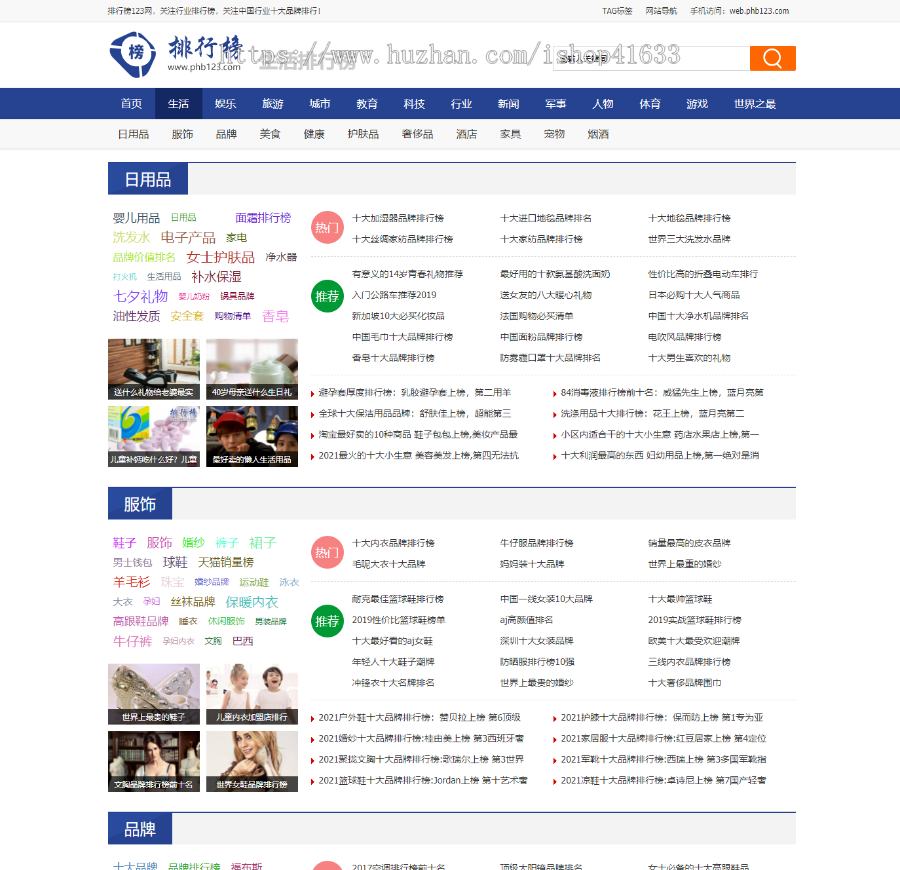
Task: Open the 世界上最贵的鞋子 thumbnail
Action: 154,694
